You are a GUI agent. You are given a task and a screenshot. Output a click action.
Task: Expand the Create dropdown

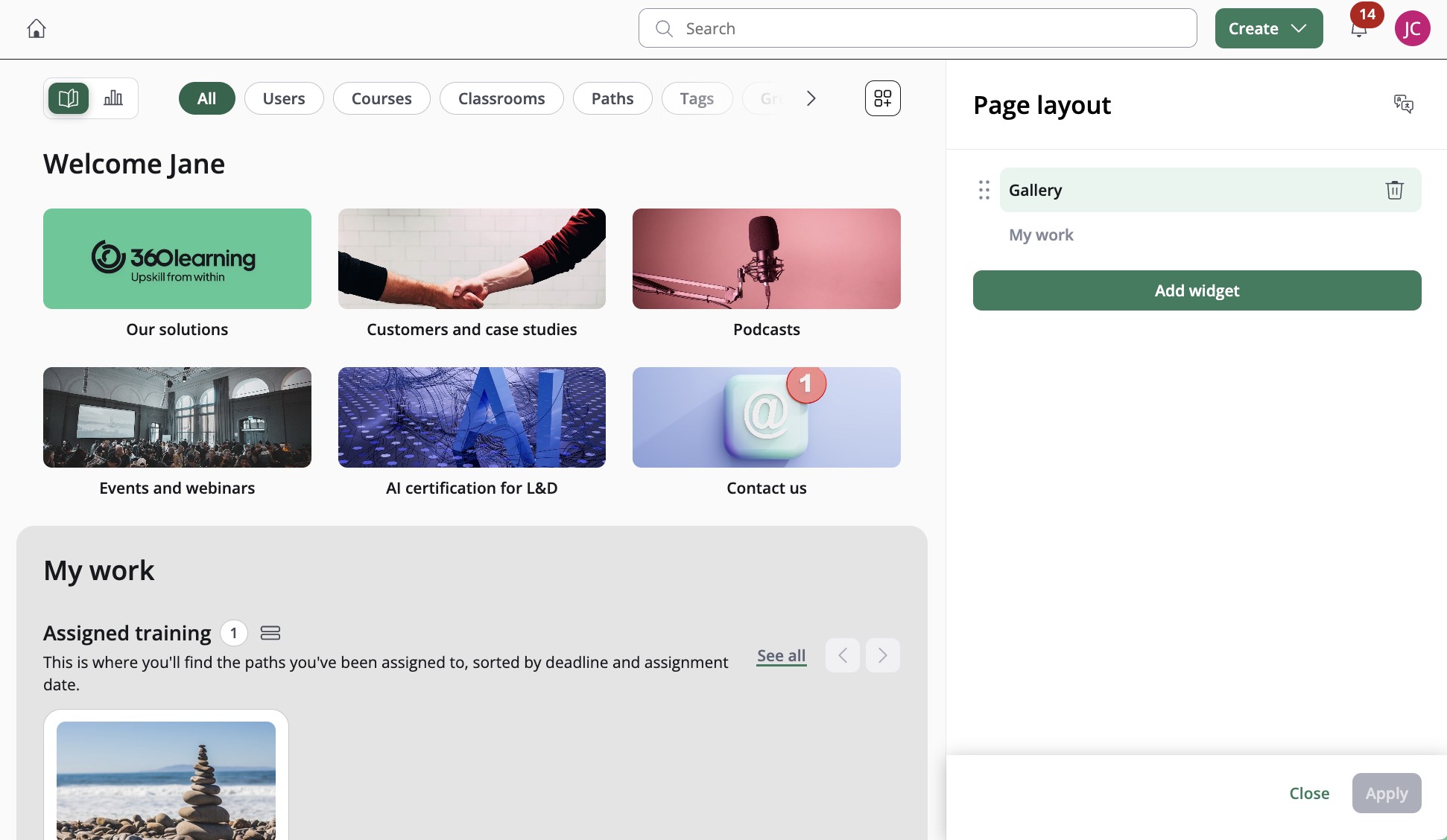[x=1269, y=28]
